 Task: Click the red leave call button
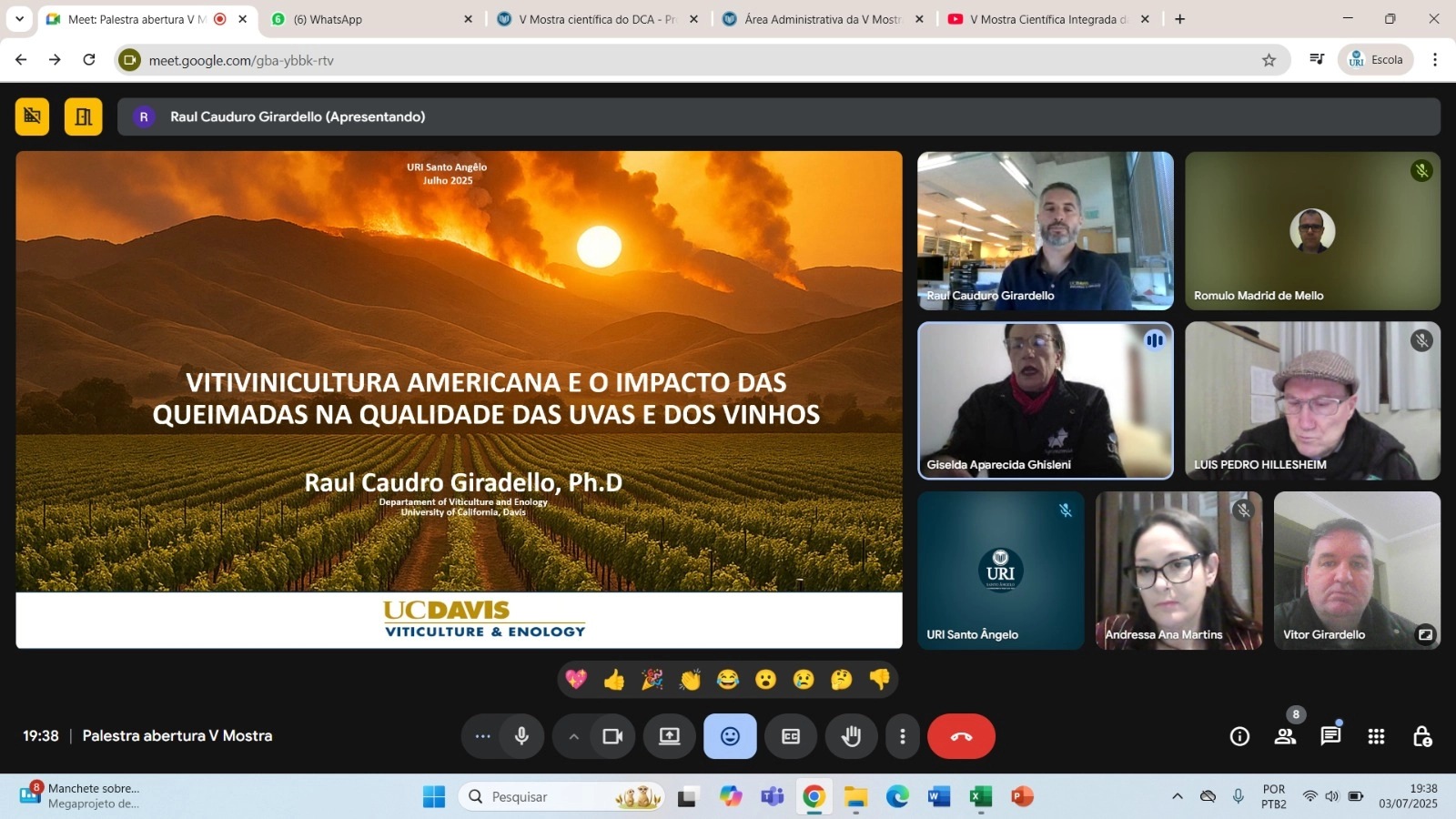click(961, 736)
